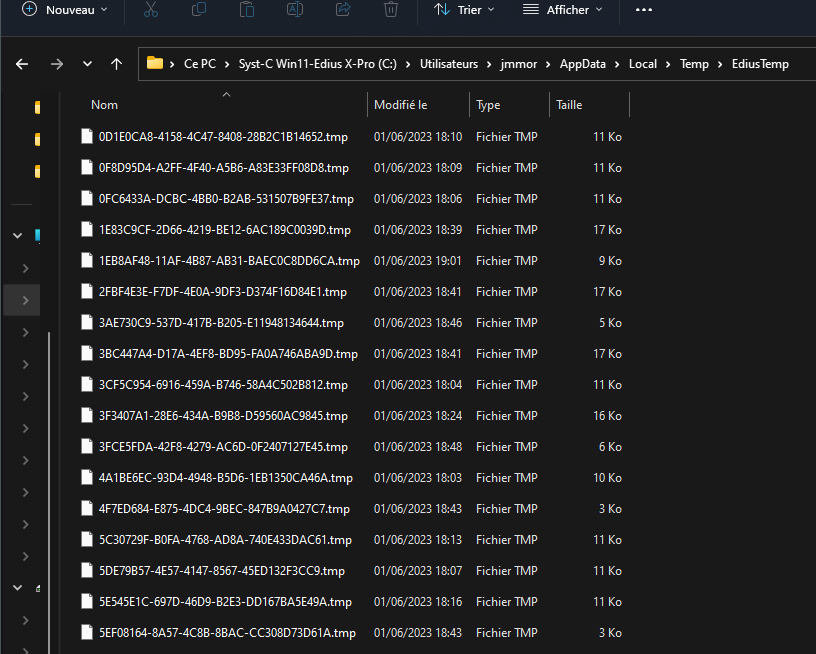This screenshot has width=816, height=654.
Task: Navigate to Ce PC in breadcrumb
Action: pos(200,64)
